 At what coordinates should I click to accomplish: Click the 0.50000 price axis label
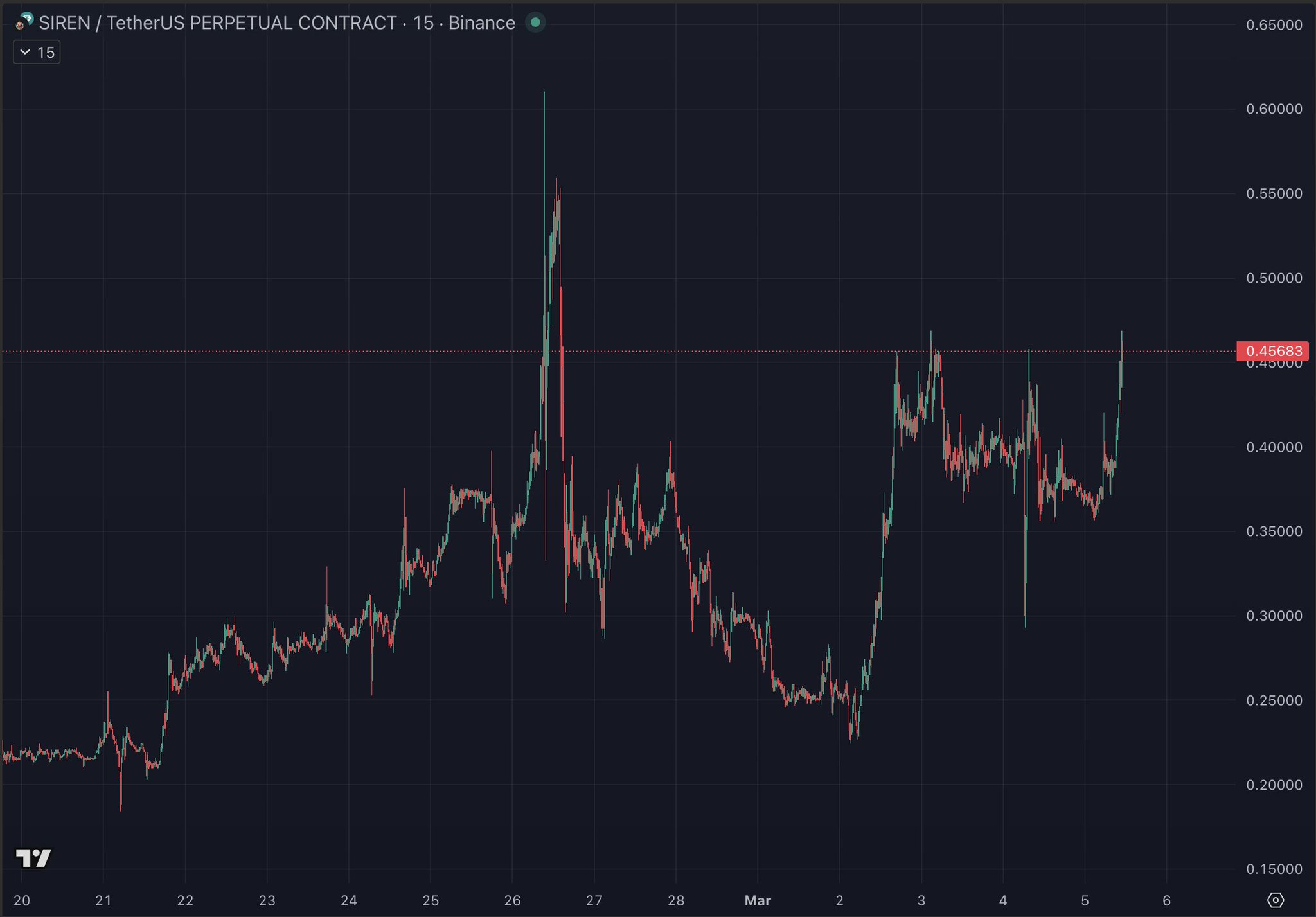[1274, 278]
